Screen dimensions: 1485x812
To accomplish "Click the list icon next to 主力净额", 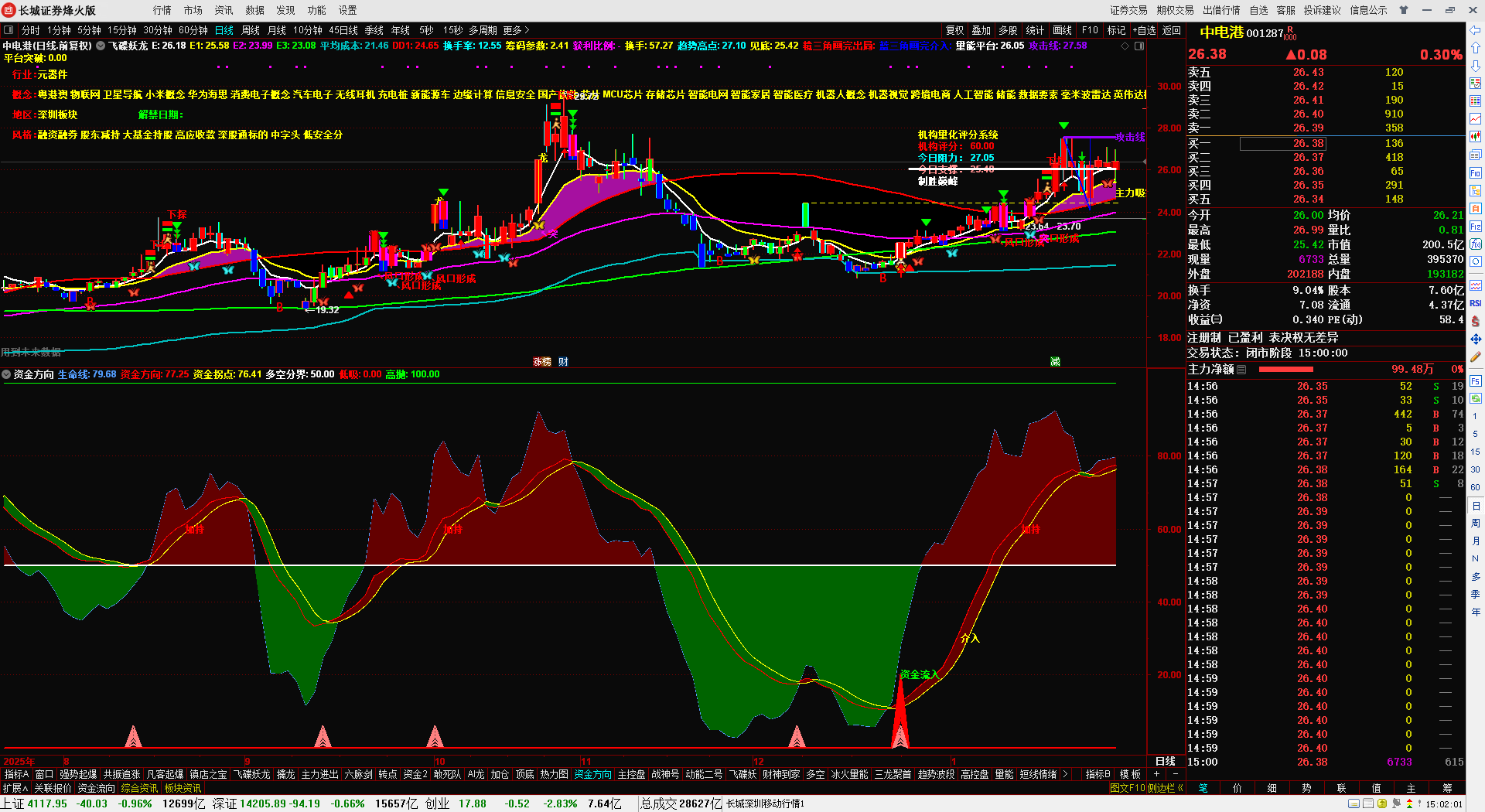I will pos(1241,370).
